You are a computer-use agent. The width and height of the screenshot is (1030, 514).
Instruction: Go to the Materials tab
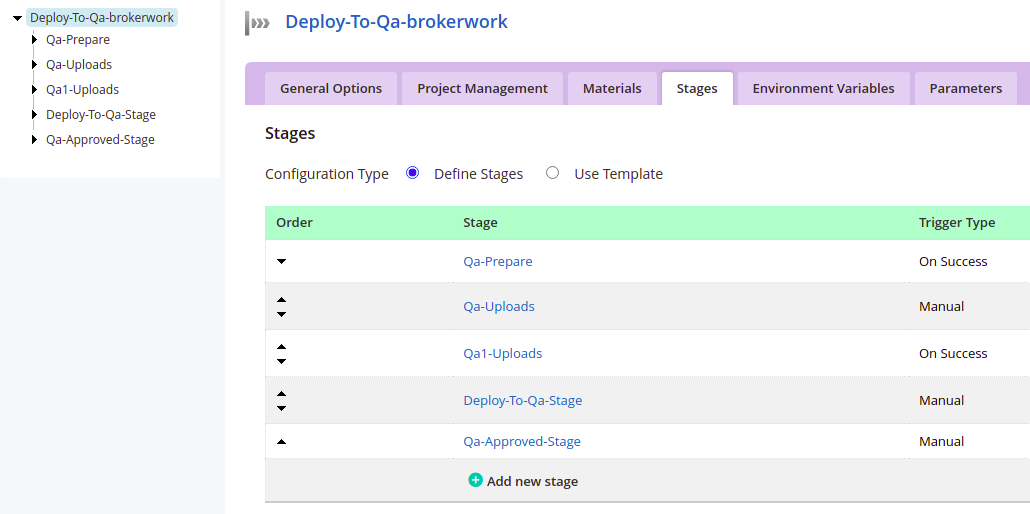coord(612,88)
